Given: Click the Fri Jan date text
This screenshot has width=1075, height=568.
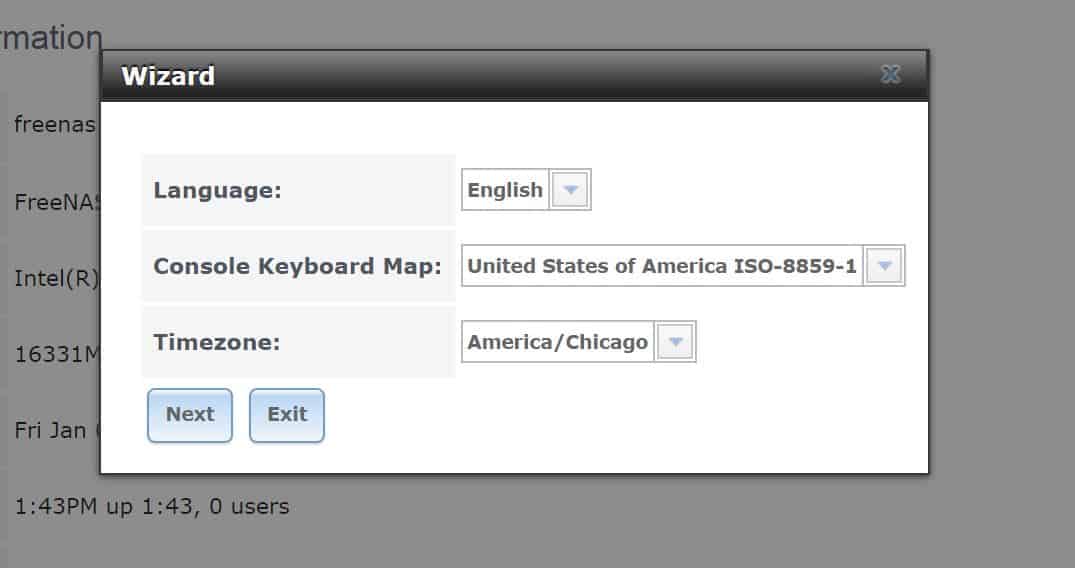Looking at the screenshot, I should (51, 431).
